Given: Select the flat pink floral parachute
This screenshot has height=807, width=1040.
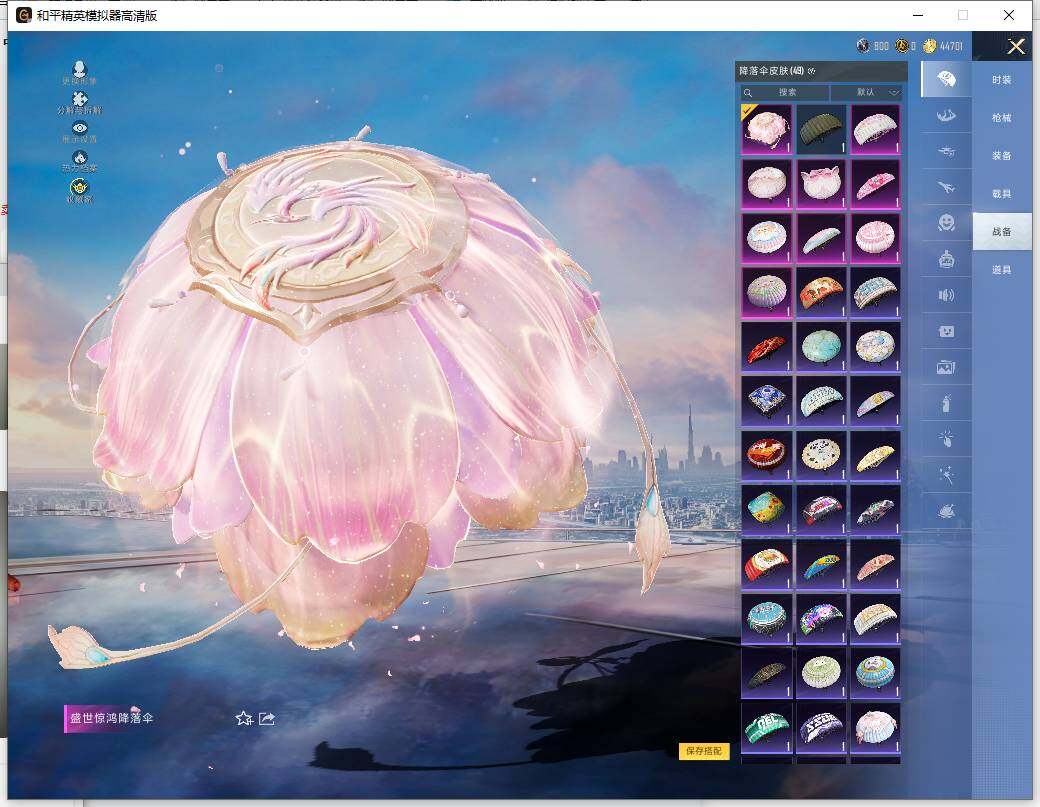Looking at the screenshot, I should coord(875,184).
